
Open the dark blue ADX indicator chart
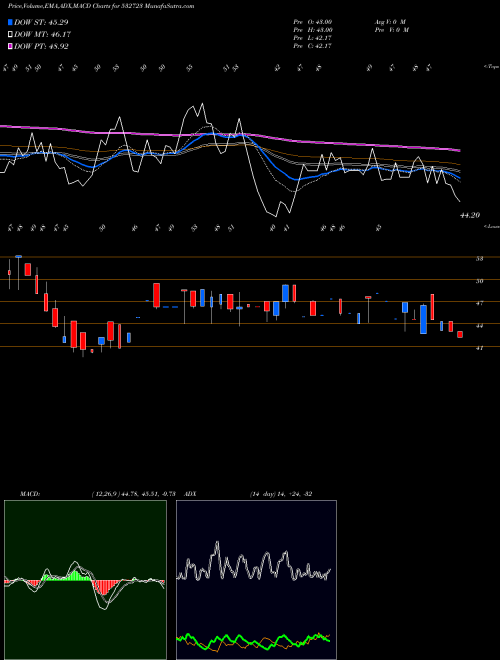tap(256, 580)
